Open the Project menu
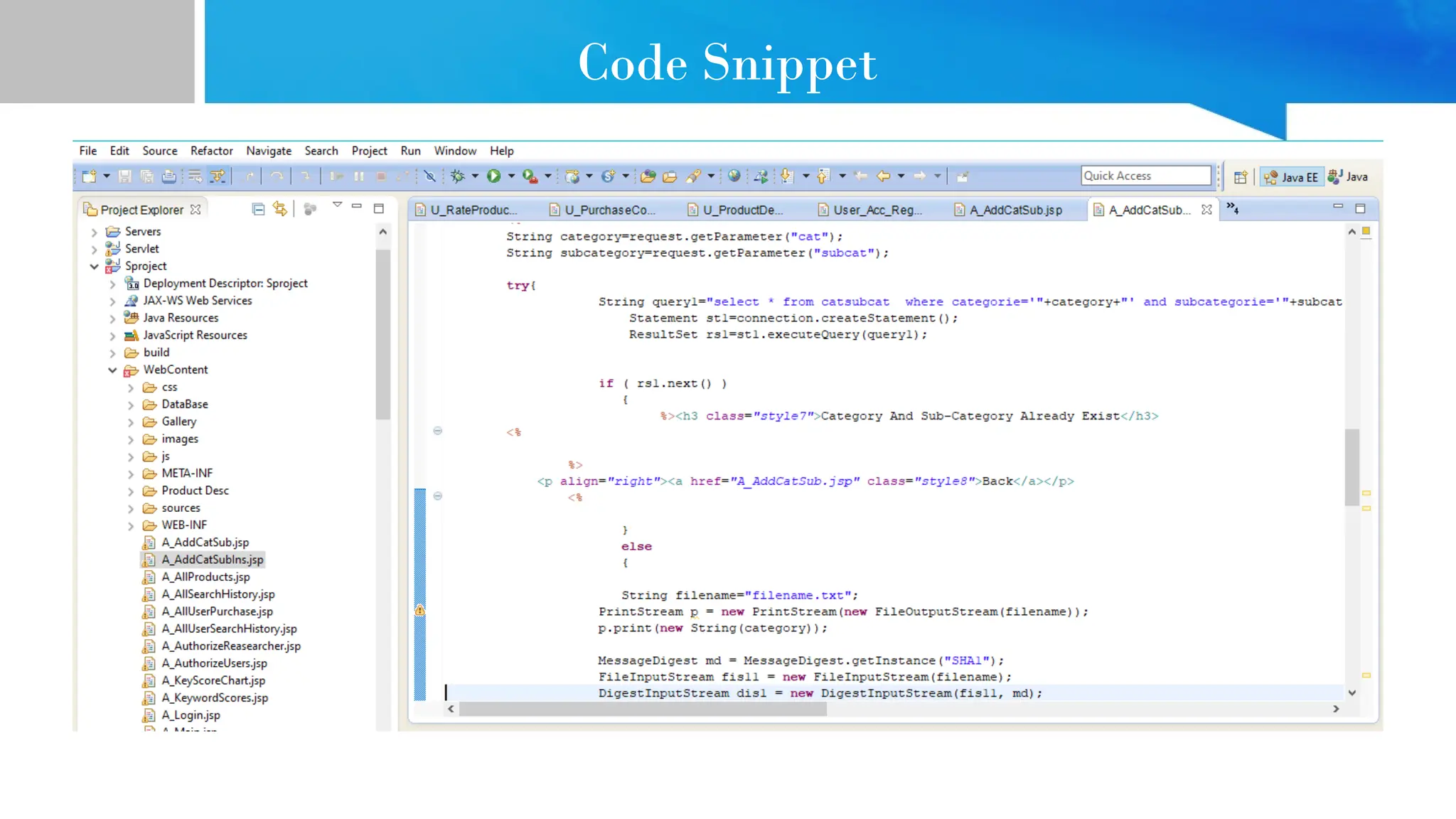 point(369,151)
